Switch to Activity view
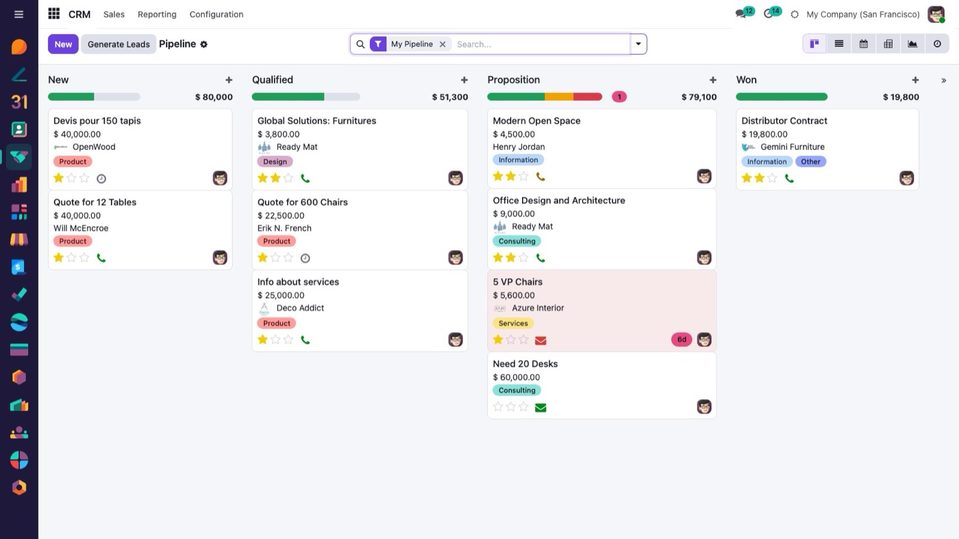 (937, 44)
